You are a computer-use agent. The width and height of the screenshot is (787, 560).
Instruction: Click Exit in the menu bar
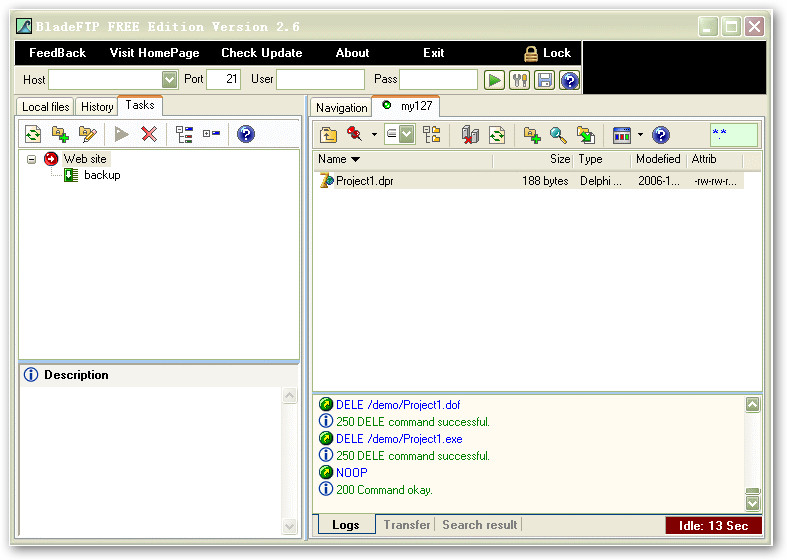[x=434, y=53]
